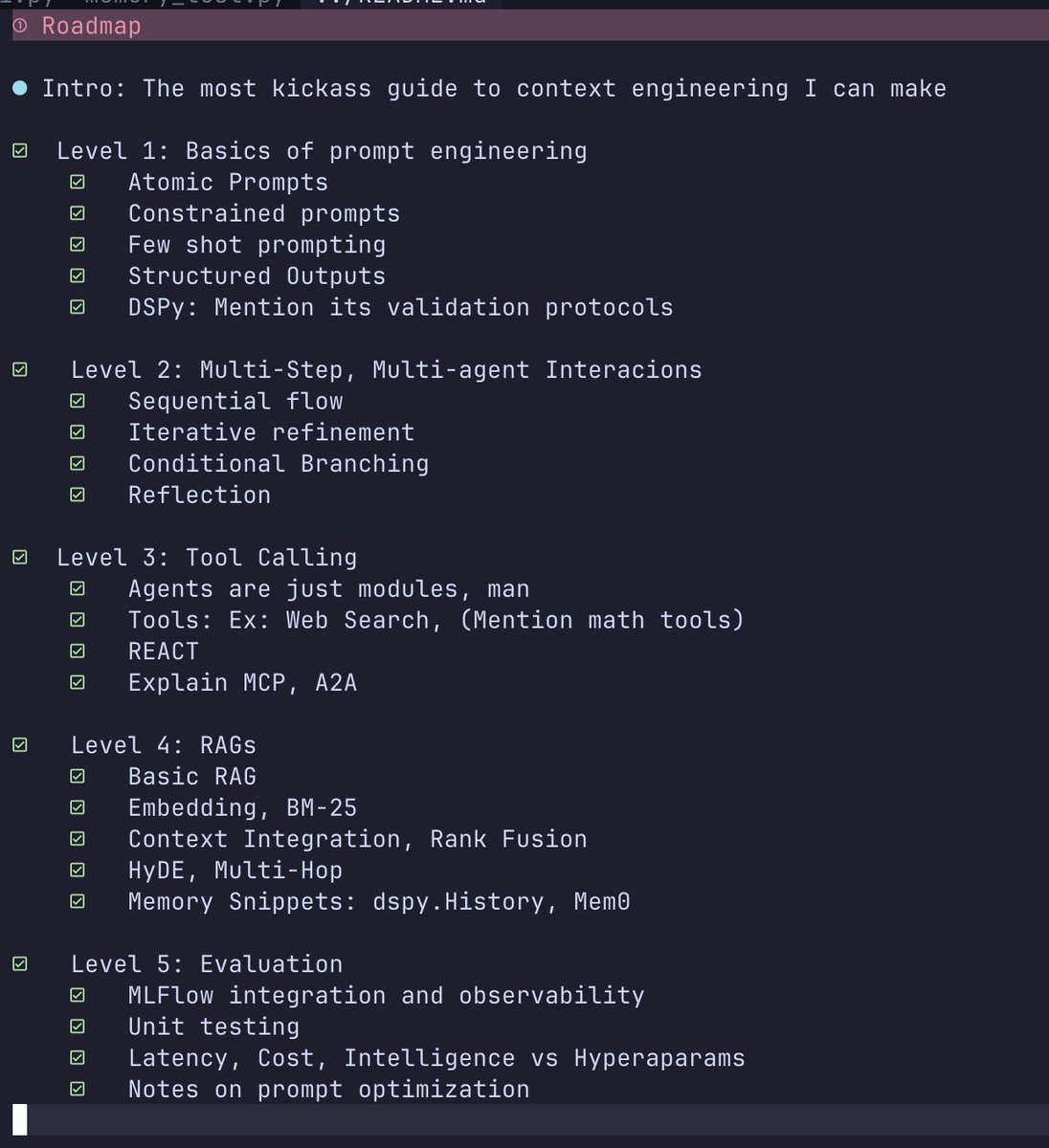
Task: Click the Explain MCP, A2A line text
Action: click(x=242, y=683)
